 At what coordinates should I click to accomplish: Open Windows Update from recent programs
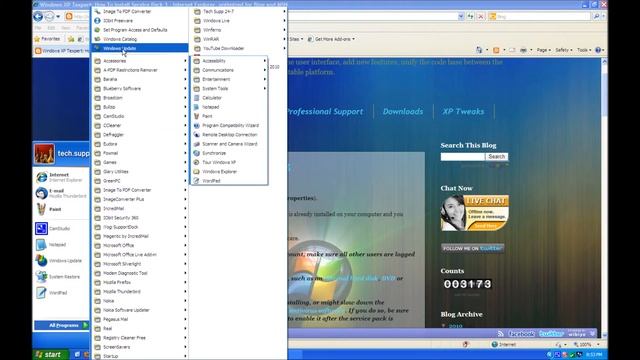pos(61,260)
